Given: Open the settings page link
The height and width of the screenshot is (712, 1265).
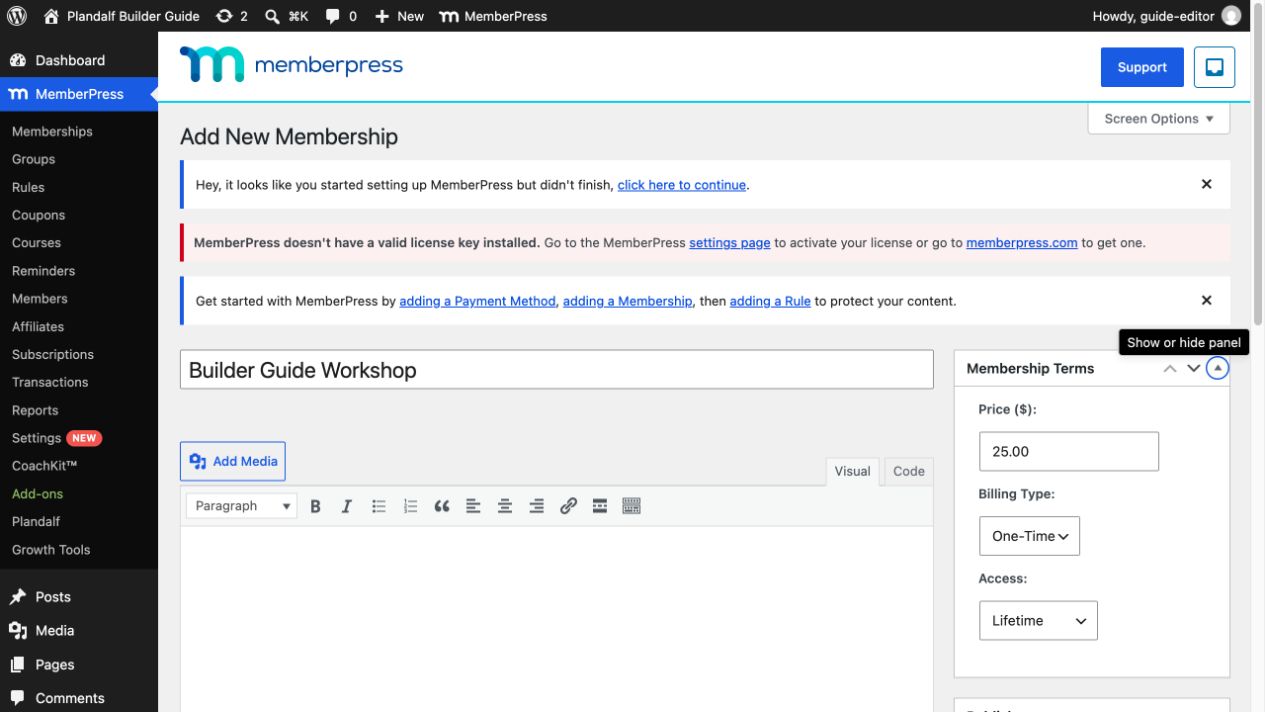Looking at the screenshot, I should pos(729,243).
